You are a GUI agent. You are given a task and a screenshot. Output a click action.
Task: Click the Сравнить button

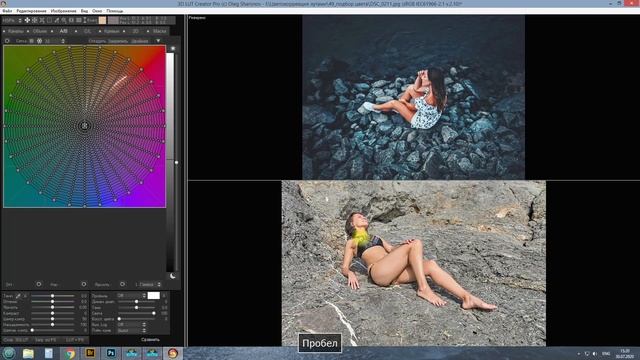pos(150,340)
